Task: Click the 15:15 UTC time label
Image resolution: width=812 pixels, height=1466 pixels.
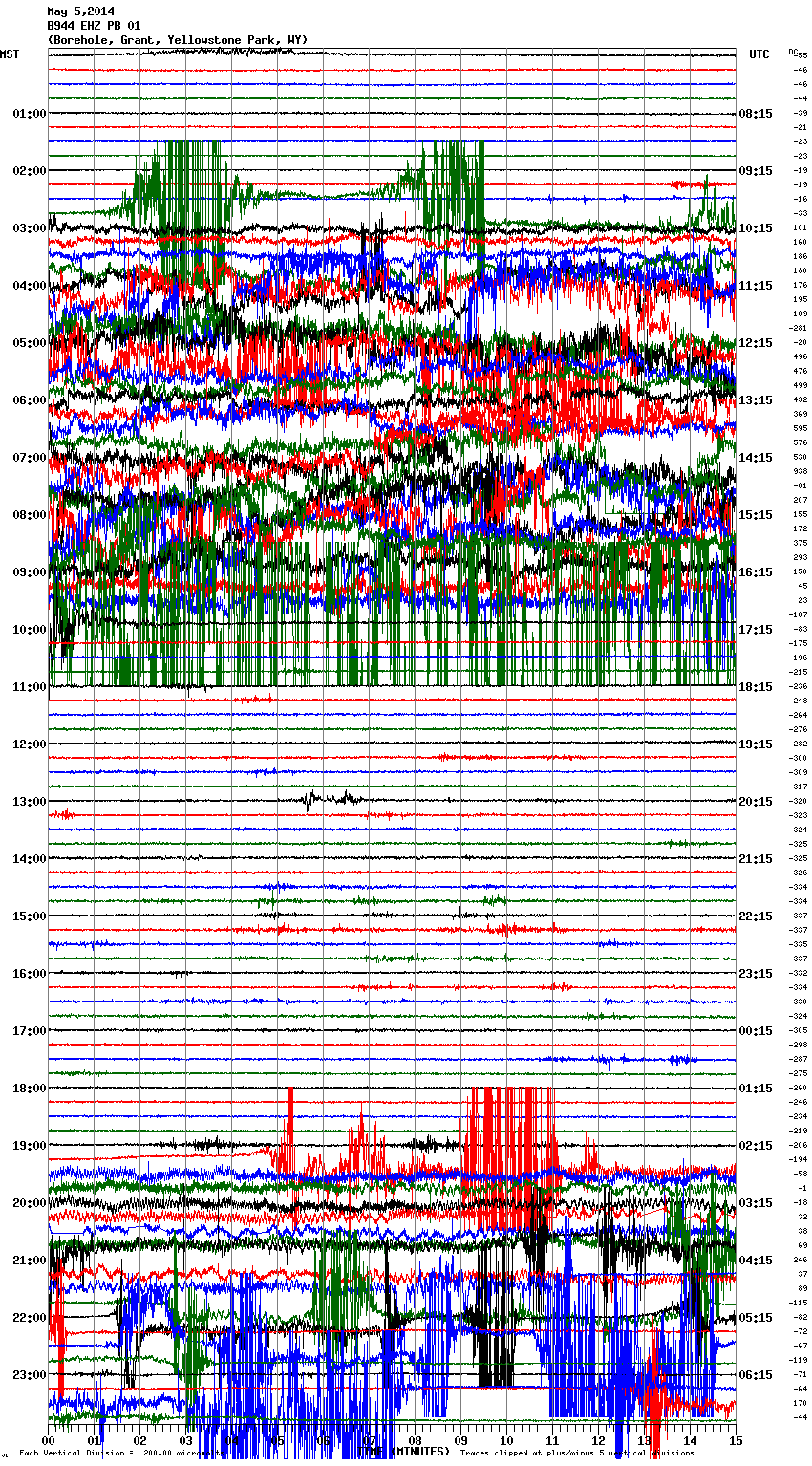Action: [x=756, y=514]
